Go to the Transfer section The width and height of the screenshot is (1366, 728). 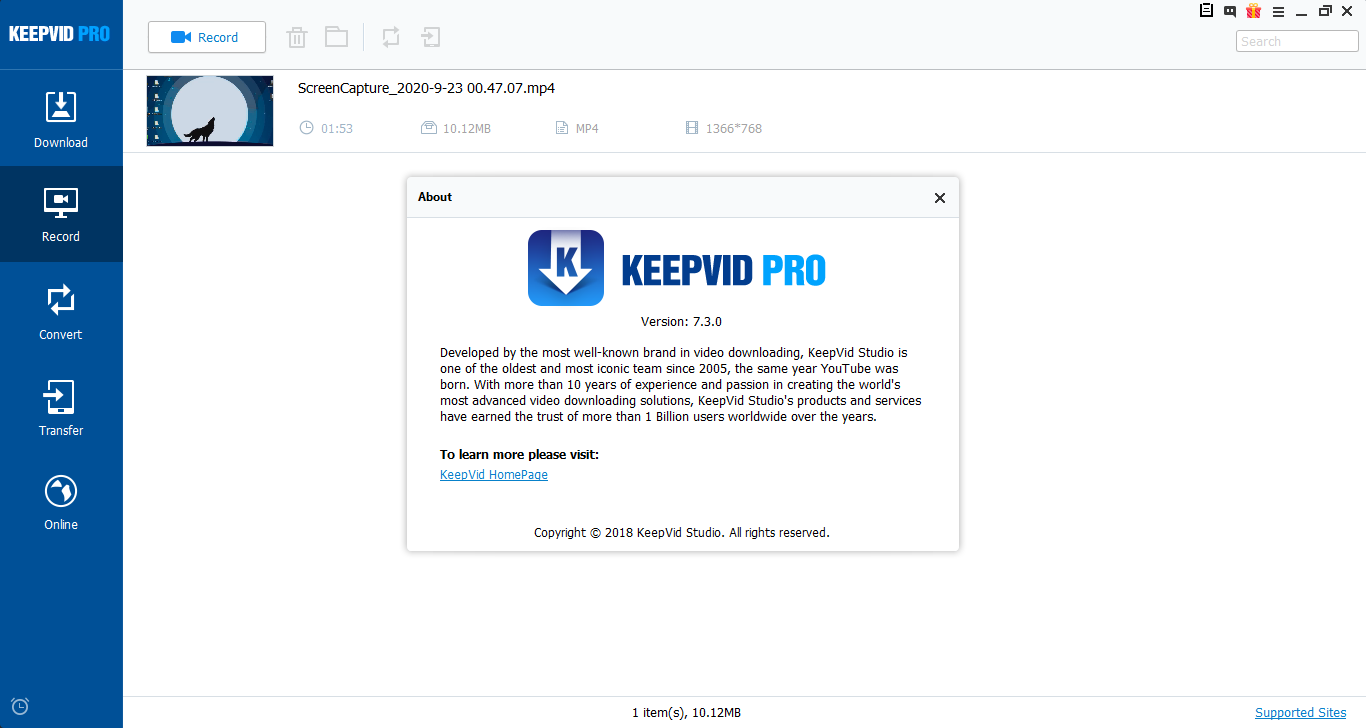point(61,407)
